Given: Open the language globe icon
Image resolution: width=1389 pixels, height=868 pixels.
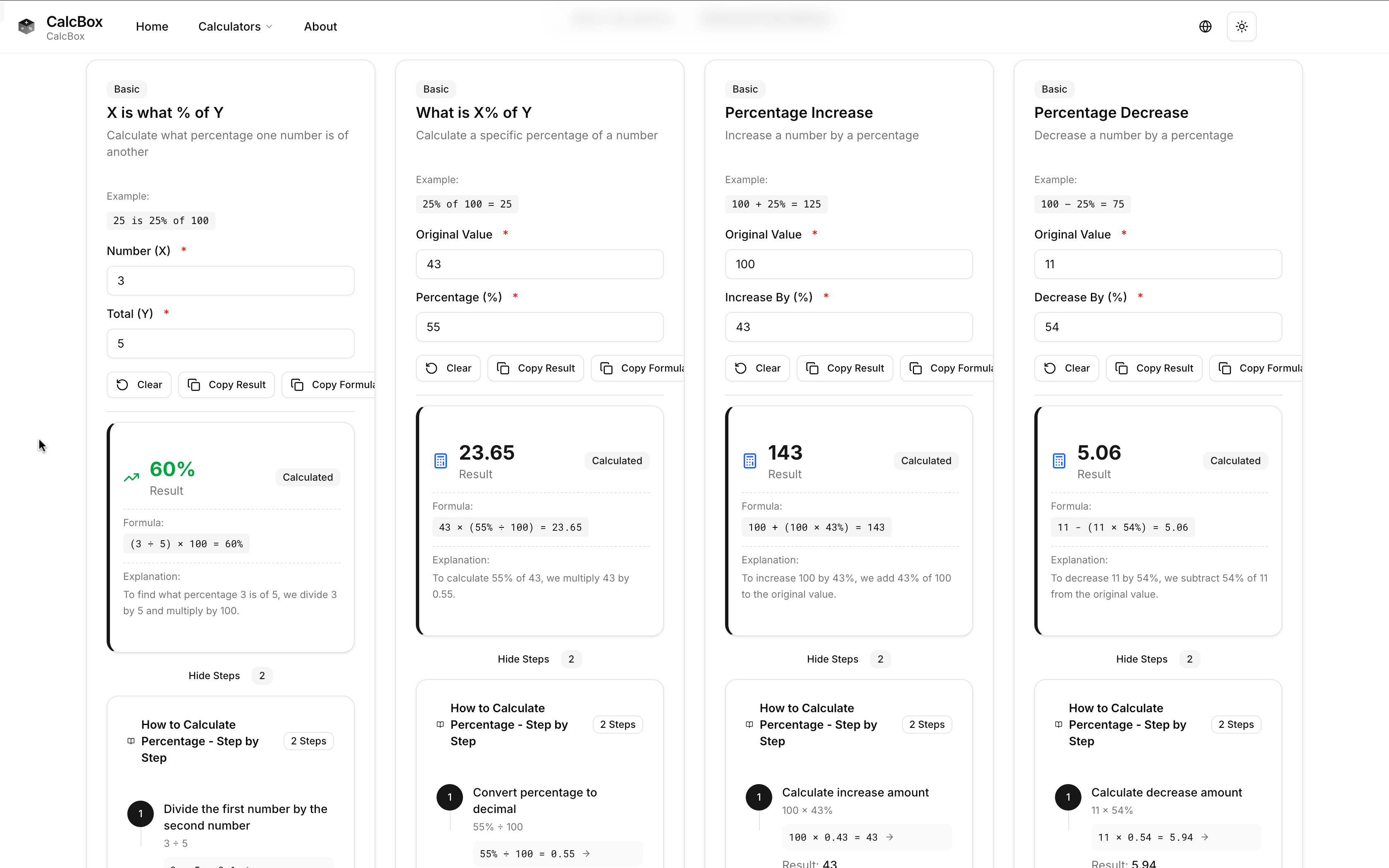Looking at the screenshot, I should coord(1205,26).
